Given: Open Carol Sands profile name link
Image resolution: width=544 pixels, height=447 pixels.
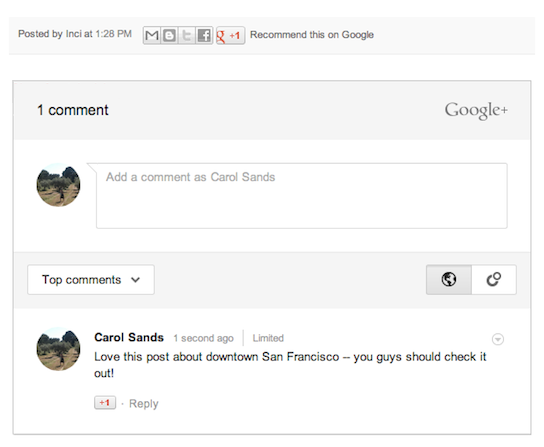Looking at the screenshot, I should pyautogui.click(x=129, y=337).
